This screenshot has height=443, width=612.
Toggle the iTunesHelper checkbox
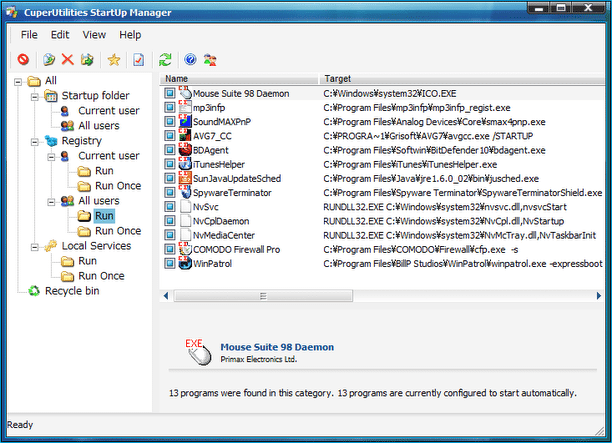170,164
